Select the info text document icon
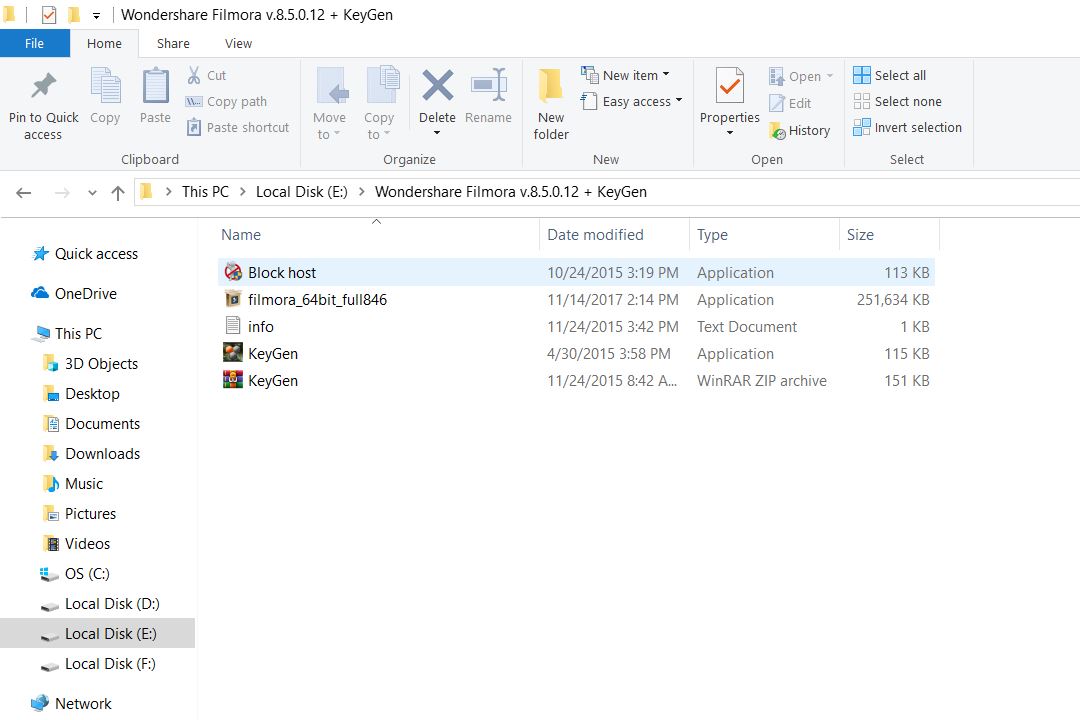1080x720 pixels. (233, 326)
